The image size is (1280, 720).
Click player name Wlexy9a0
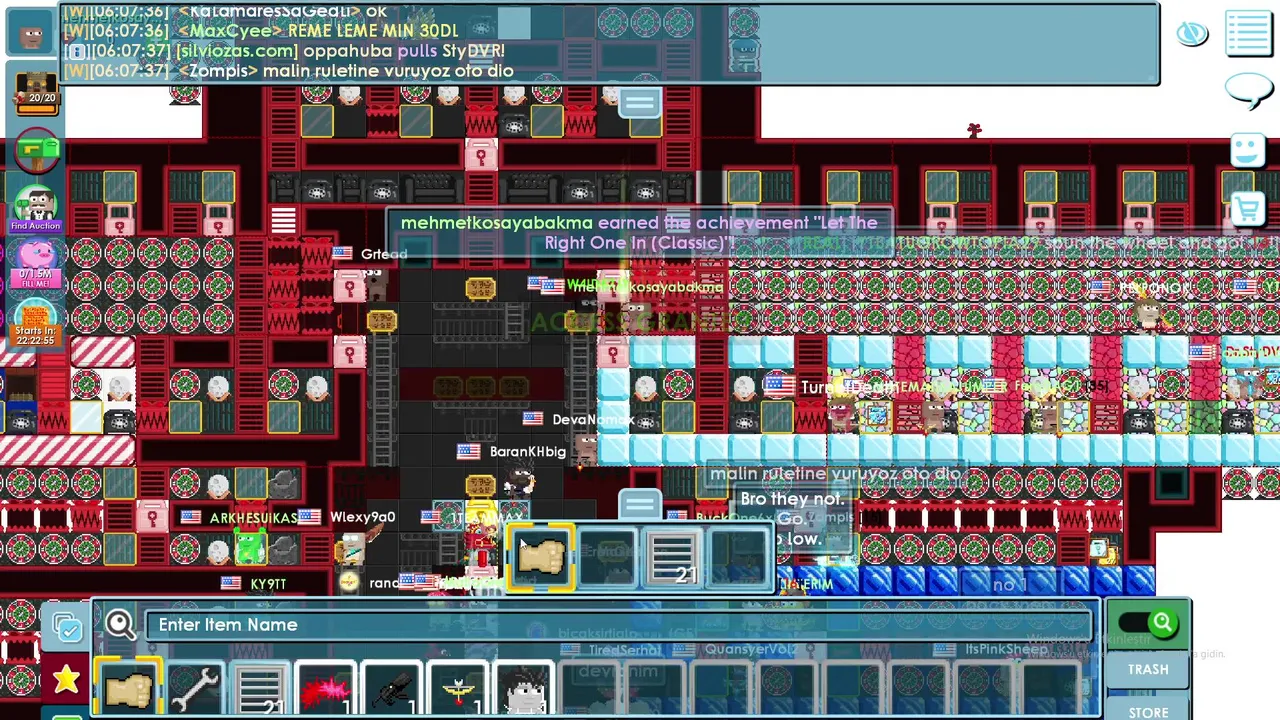[x=363, y=517]
